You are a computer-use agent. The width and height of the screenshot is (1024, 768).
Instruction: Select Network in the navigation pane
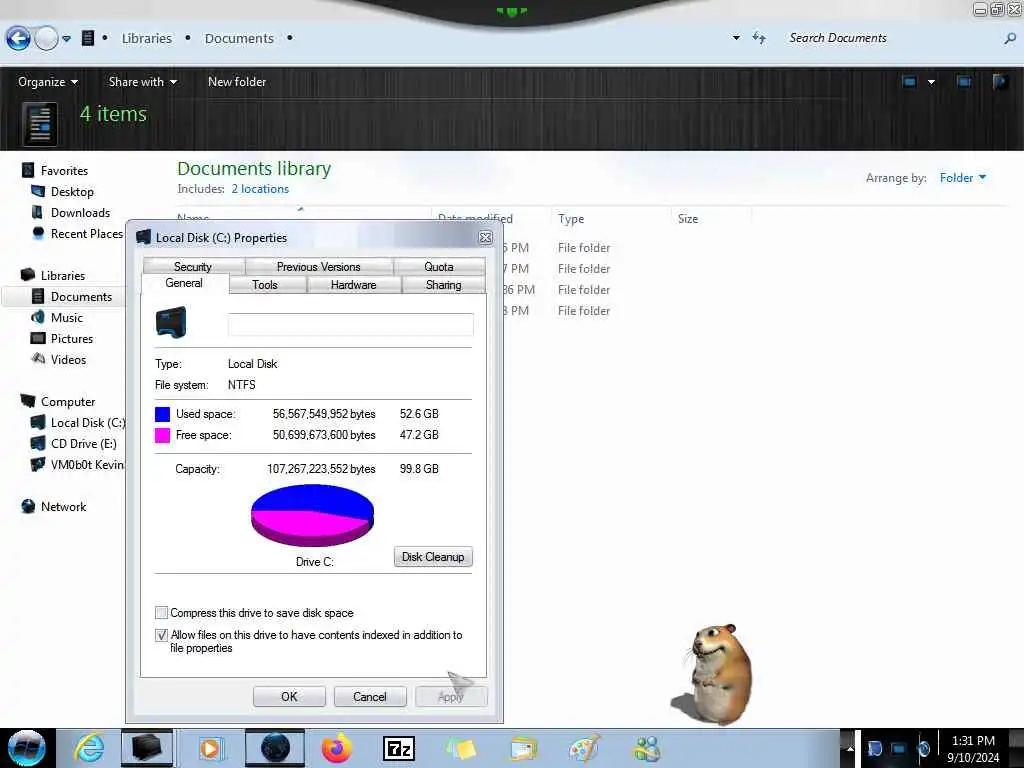[x=63, y=506]
